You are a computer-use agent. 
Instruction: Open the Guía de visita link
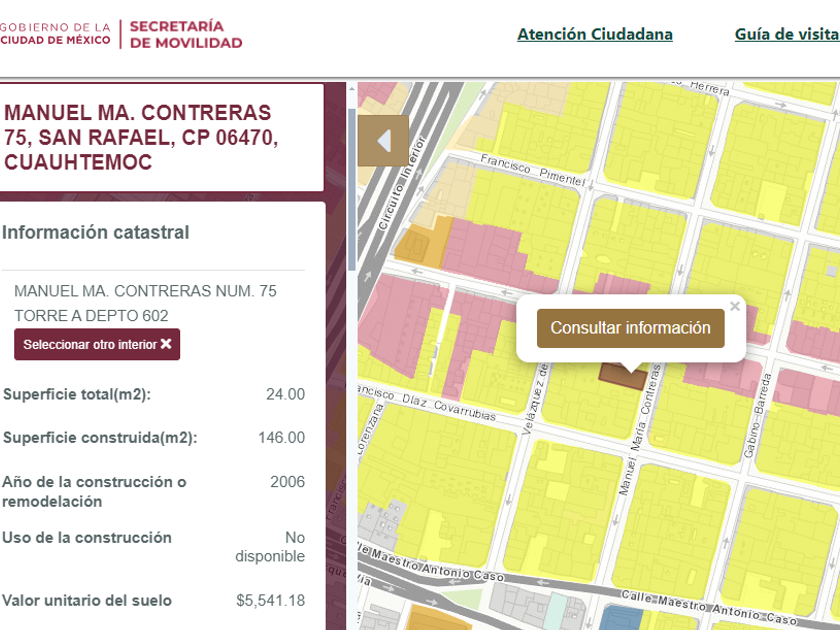click(787, 34)
